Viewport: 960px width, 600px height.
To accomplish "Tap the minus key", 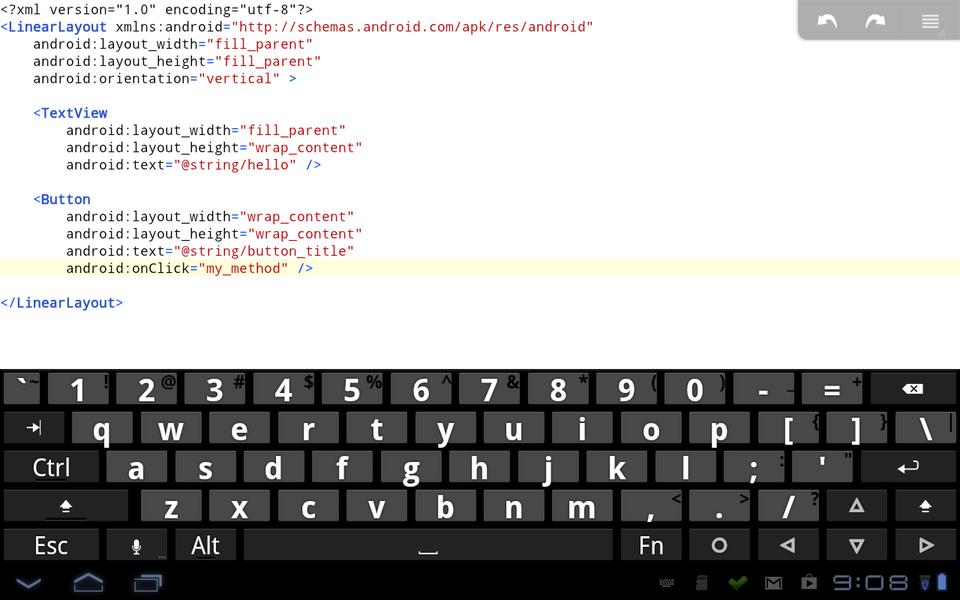I will click(x=763, y=389).
